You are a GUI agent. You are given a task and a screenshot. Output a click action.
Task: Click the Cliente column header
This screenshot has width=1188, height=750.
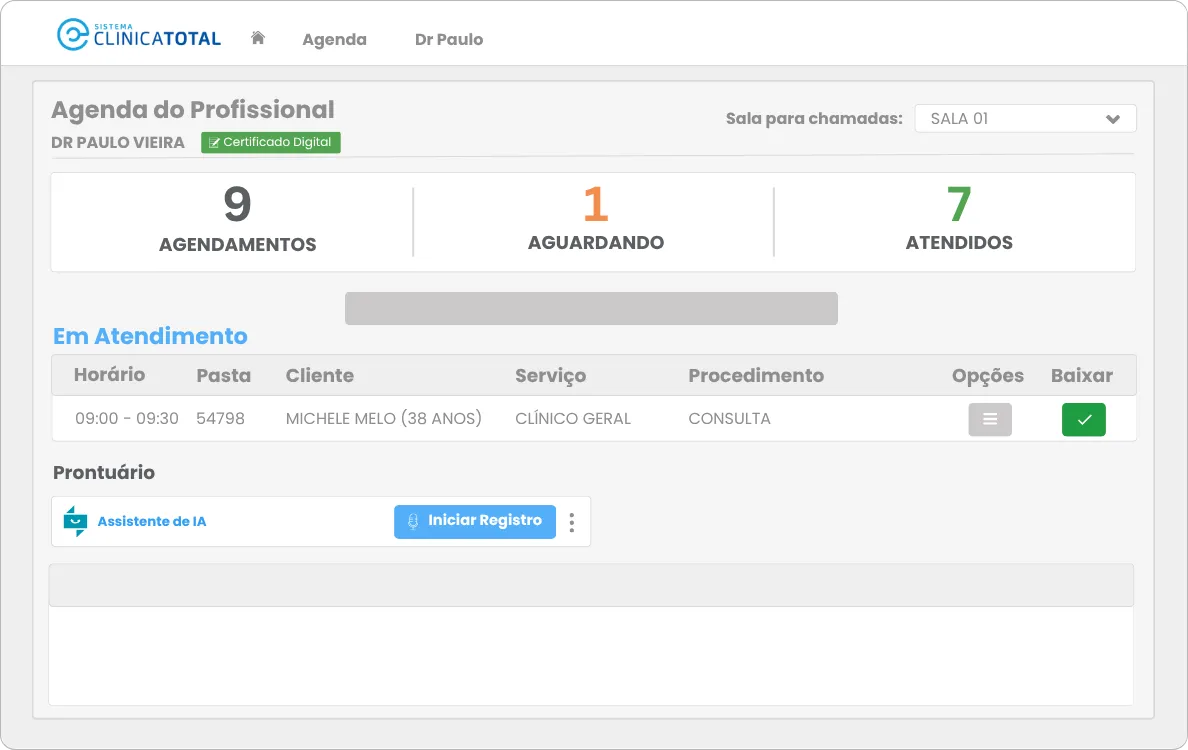[320, 375]
